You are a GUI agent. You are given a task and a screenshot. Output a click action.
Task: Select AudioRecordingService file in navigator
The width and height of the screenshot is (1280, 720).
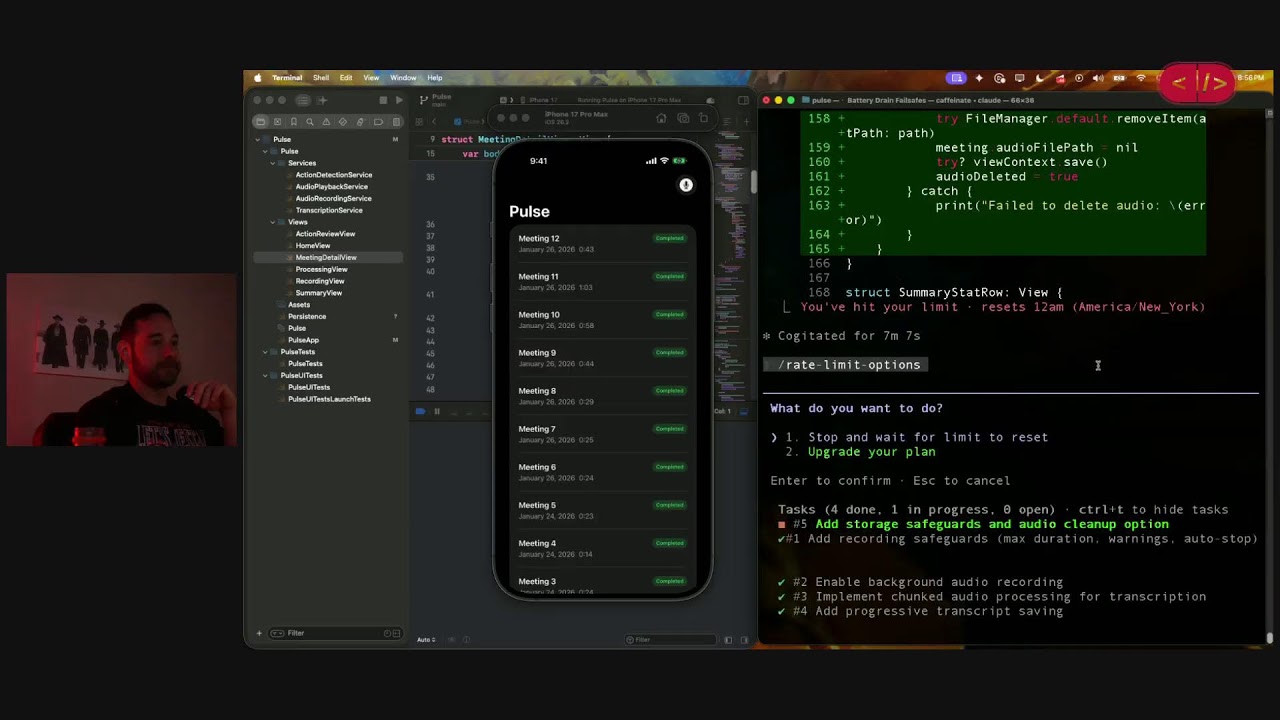click(333, 198)
